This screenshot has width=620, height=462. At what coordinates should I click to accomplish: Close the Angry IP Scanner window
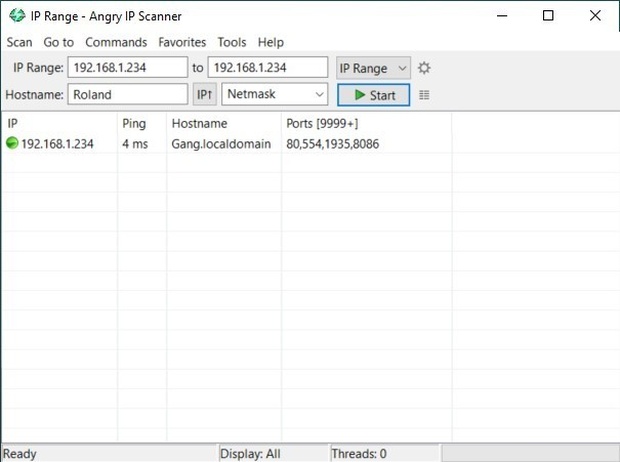tap(595, 16)
